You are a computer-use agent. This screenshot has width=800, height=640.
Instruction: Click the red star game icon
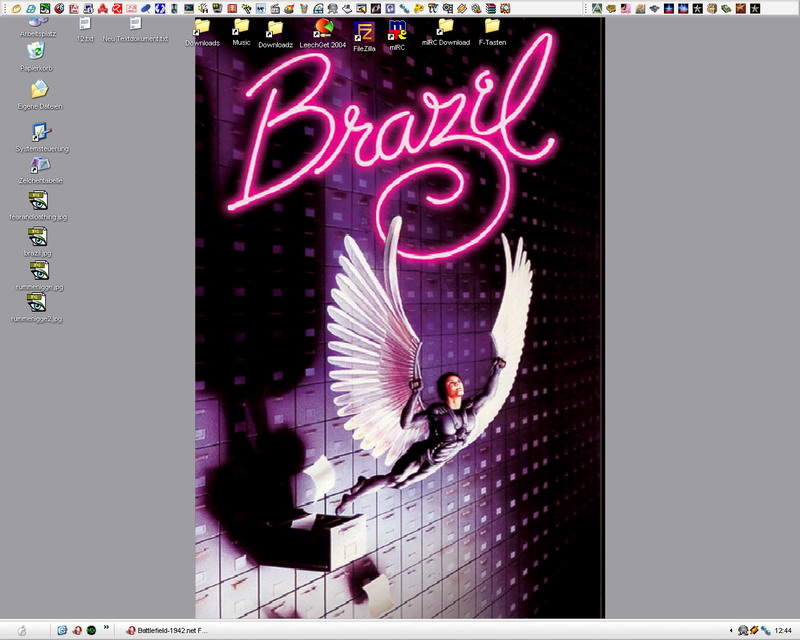(741, 8)
